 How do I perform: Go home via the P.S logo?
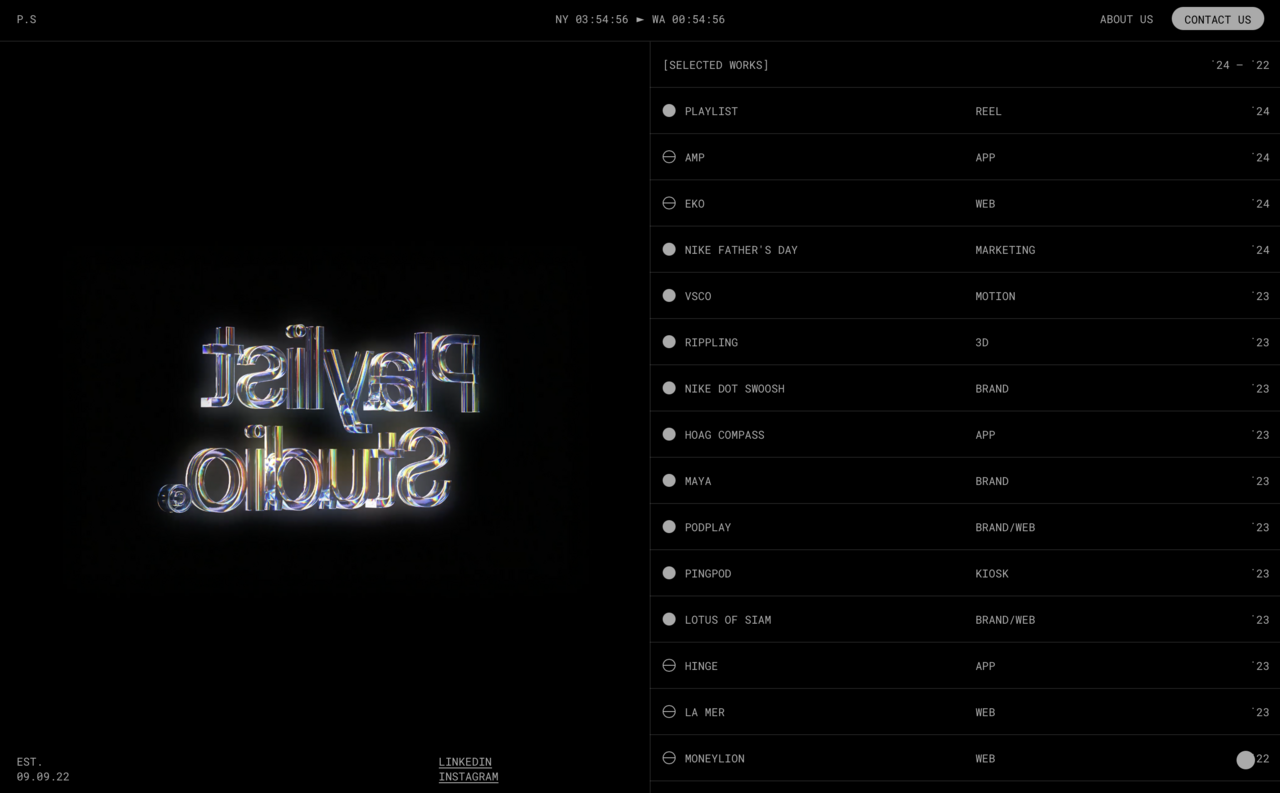tap(27, 19)
